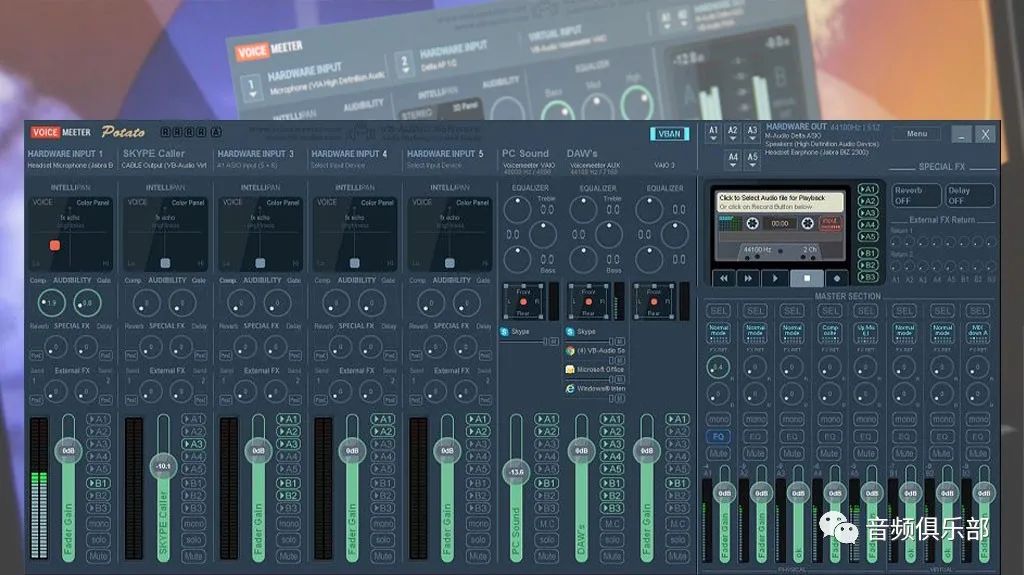Click the Windows Internet Explorer app icon
Image resolution: width=1024 pixels, height=575 pixels.
570,389
